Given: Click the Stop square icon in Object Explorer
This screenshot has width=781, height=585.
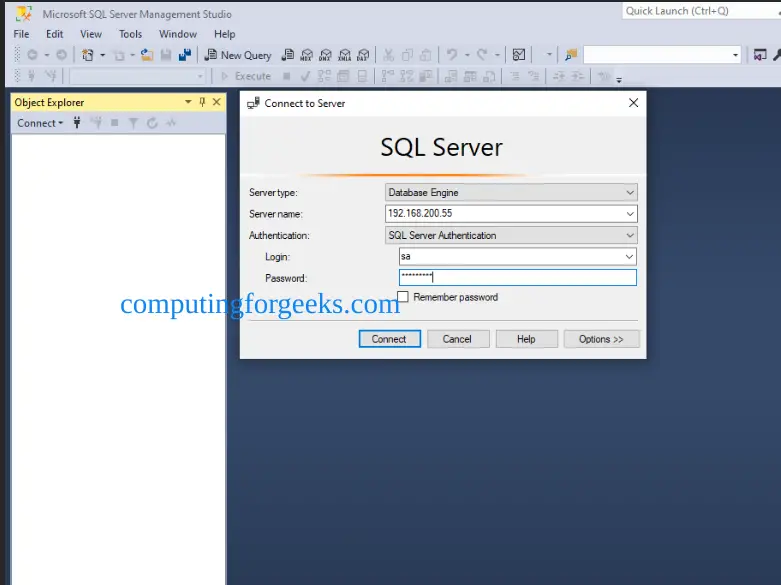Looking at the screenshot, I should coord(115,123).
